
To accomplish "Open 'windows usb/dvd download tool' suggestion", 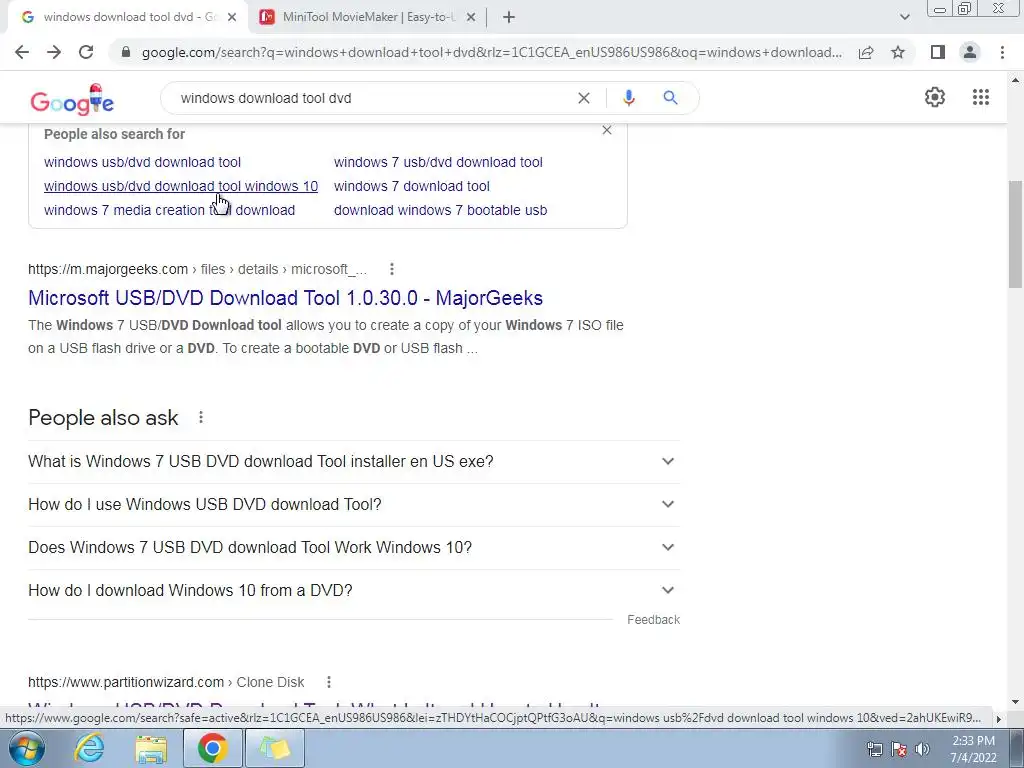I will 142,162.
